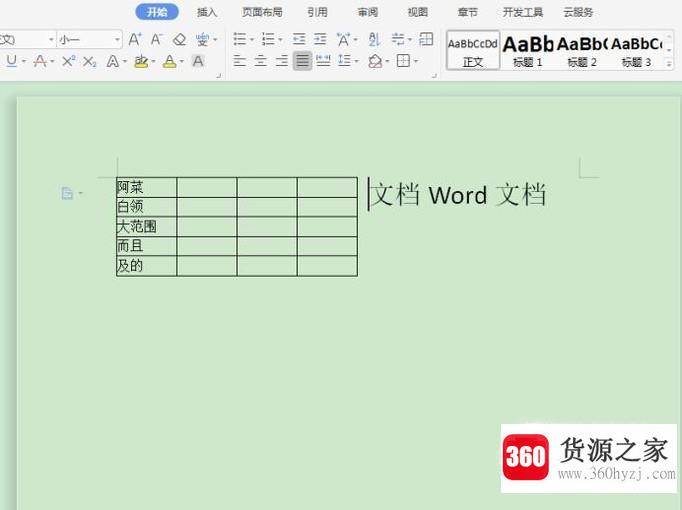This screenshot has width=682, height=510.
Task: Expand the underline style dropdown arrow
Action: 23,62
